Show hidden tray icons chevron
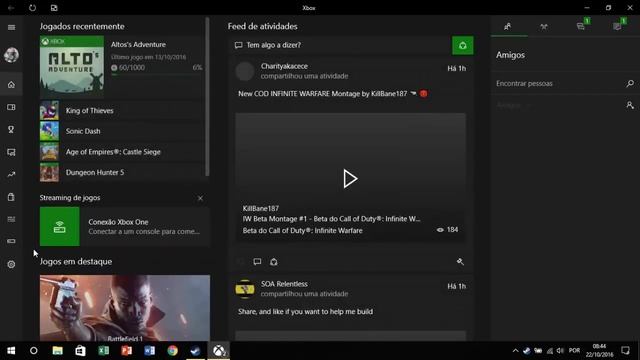This screenshot has width=640, height=360. tap(516, 351)
